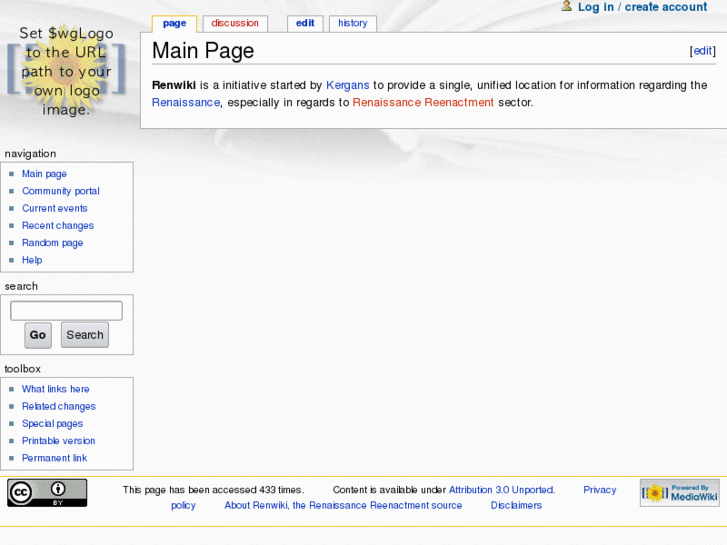Screen dimensions: 727x545
Task: Open Attribution 3.0 Unported license link
Action: coord(502,490)
